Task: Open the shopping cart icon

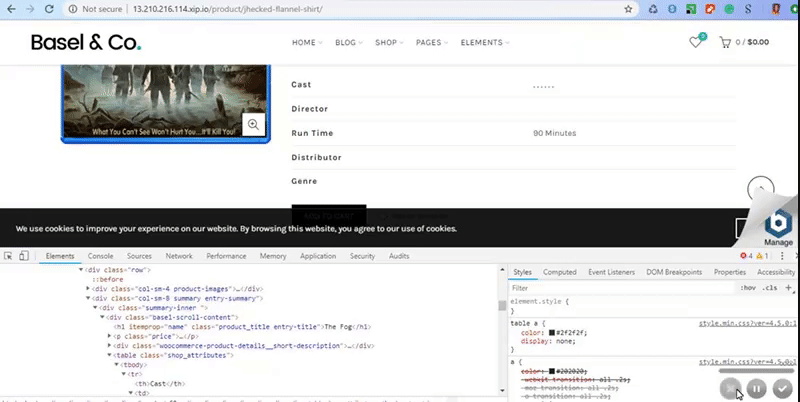Action: tap(724, 42)
